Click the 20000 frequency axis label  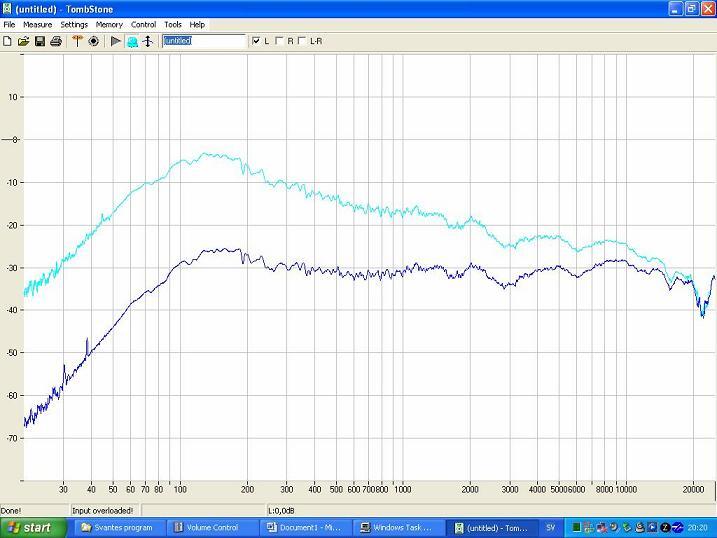693,489
